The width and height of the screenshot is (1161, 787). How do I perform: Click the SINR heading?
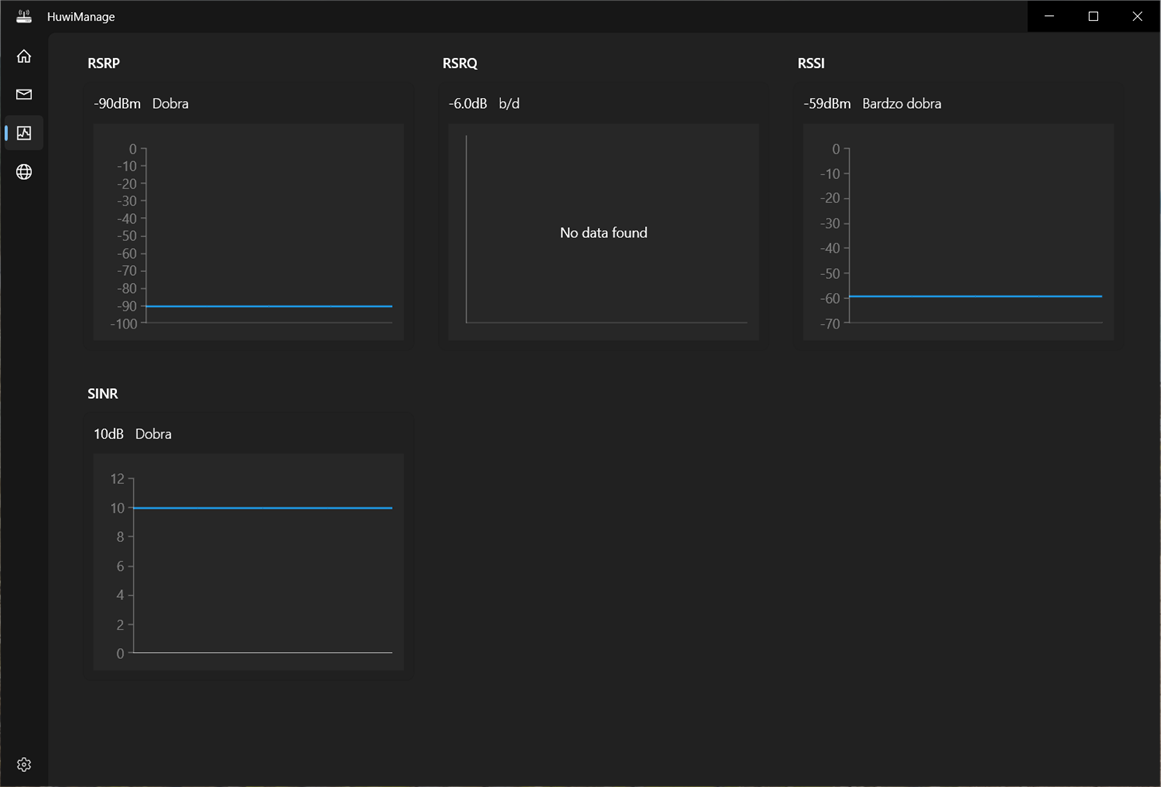pyautogui.click(x=103, y=394)
